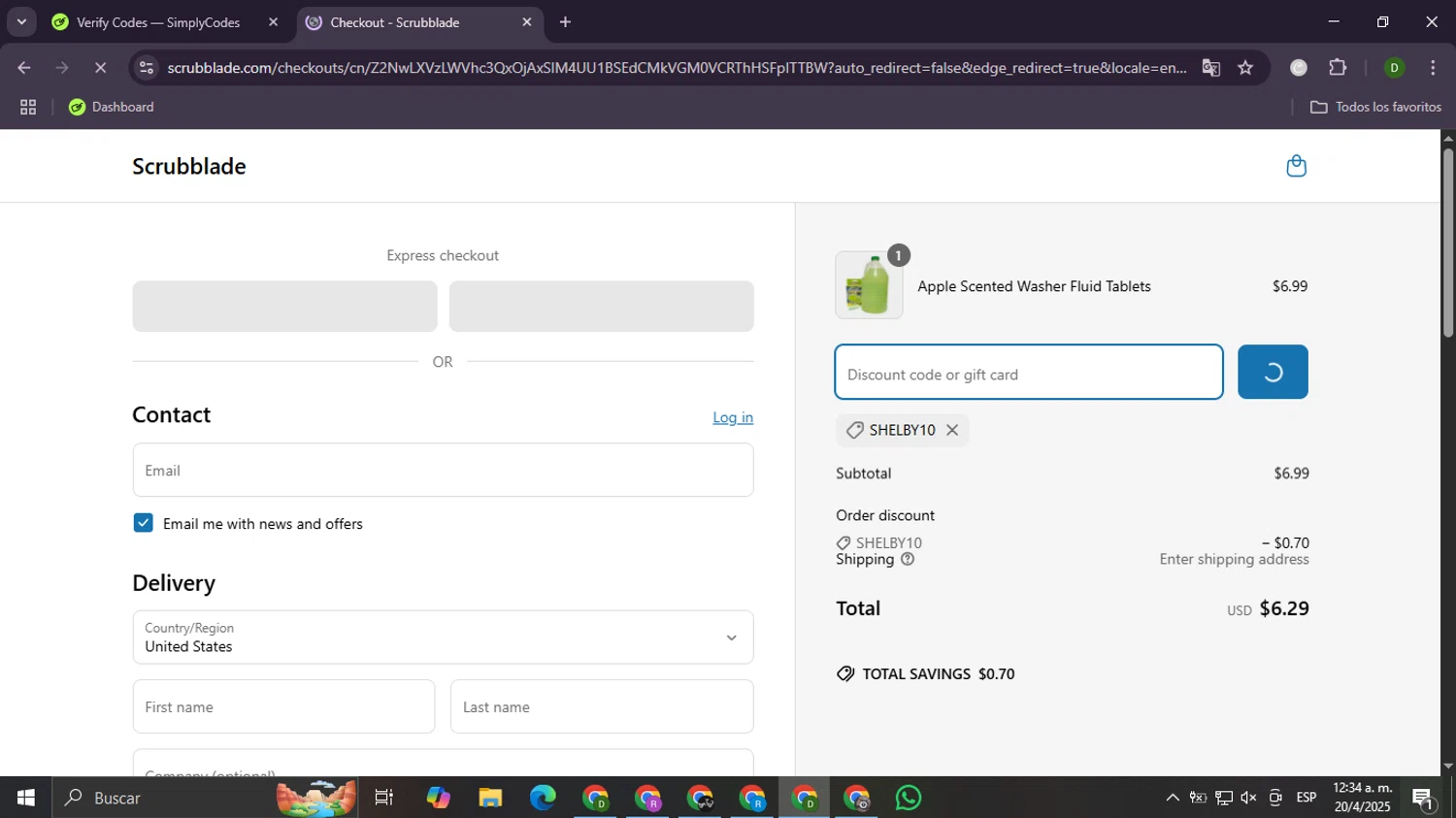Screen dimensions: 1456x818
Task: Open the shopping bag cart icon
Action: pyautogui.click(x=1296, y=166)
